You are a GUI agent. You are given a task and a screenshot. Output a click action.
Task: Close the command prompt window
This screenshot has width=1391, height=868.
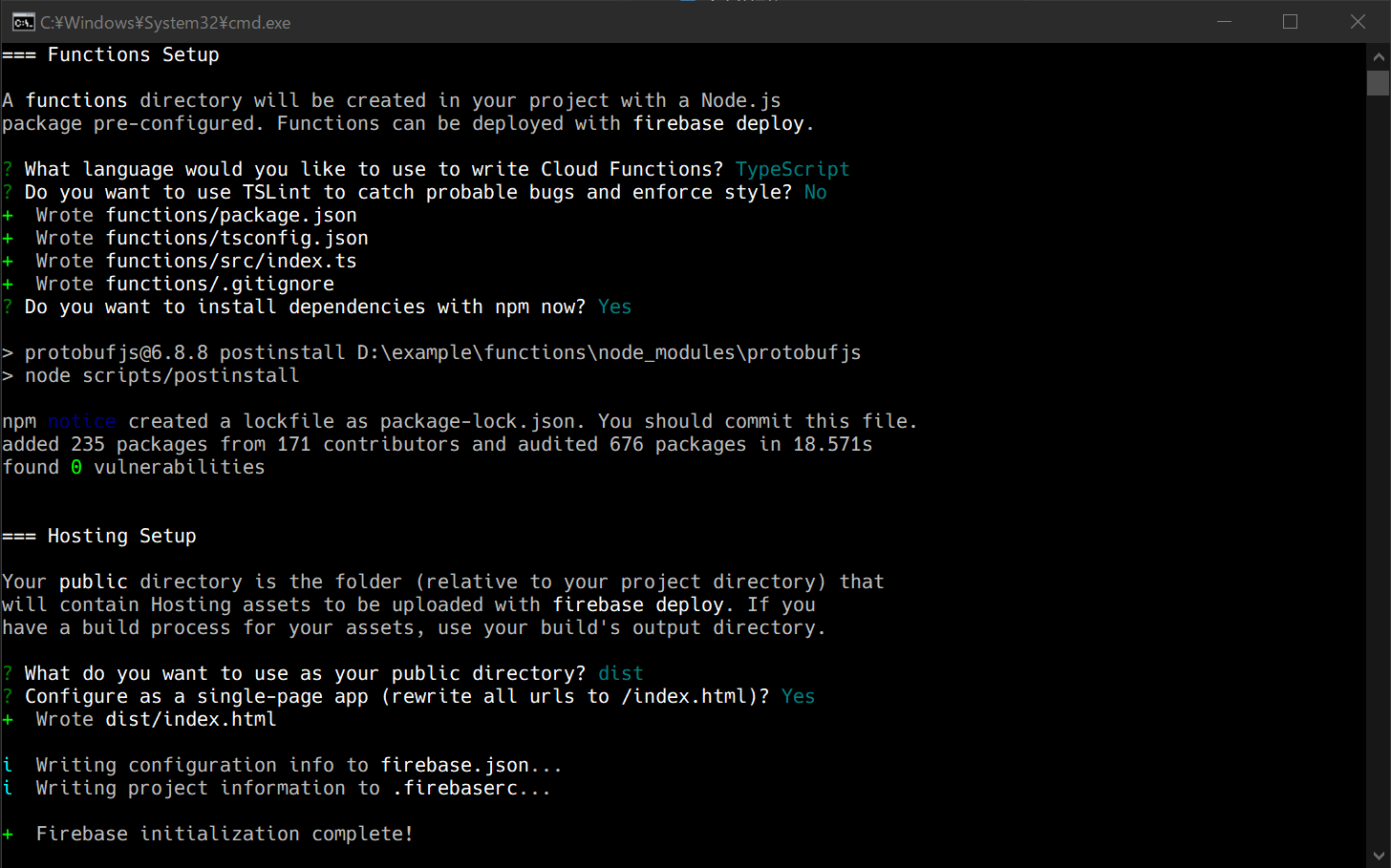(1358, 22)
